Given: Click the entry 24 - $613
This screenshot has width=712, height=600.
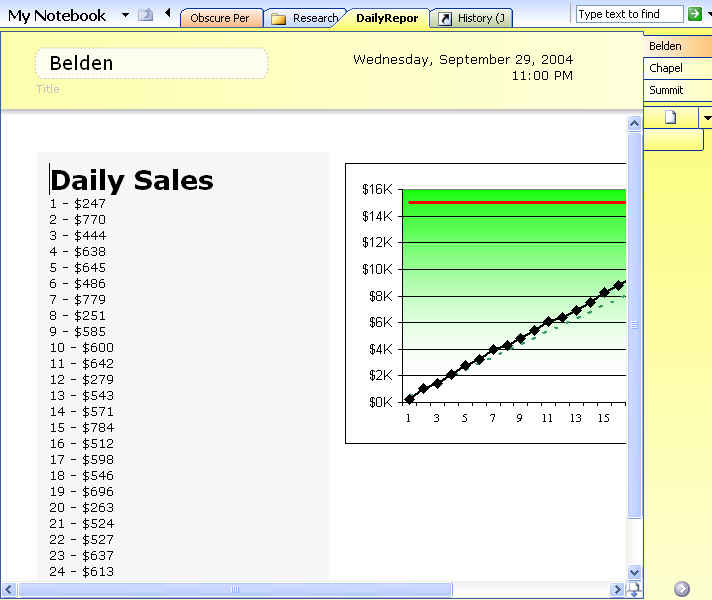Looking at the screenshot, I should [x=81, y=572].
